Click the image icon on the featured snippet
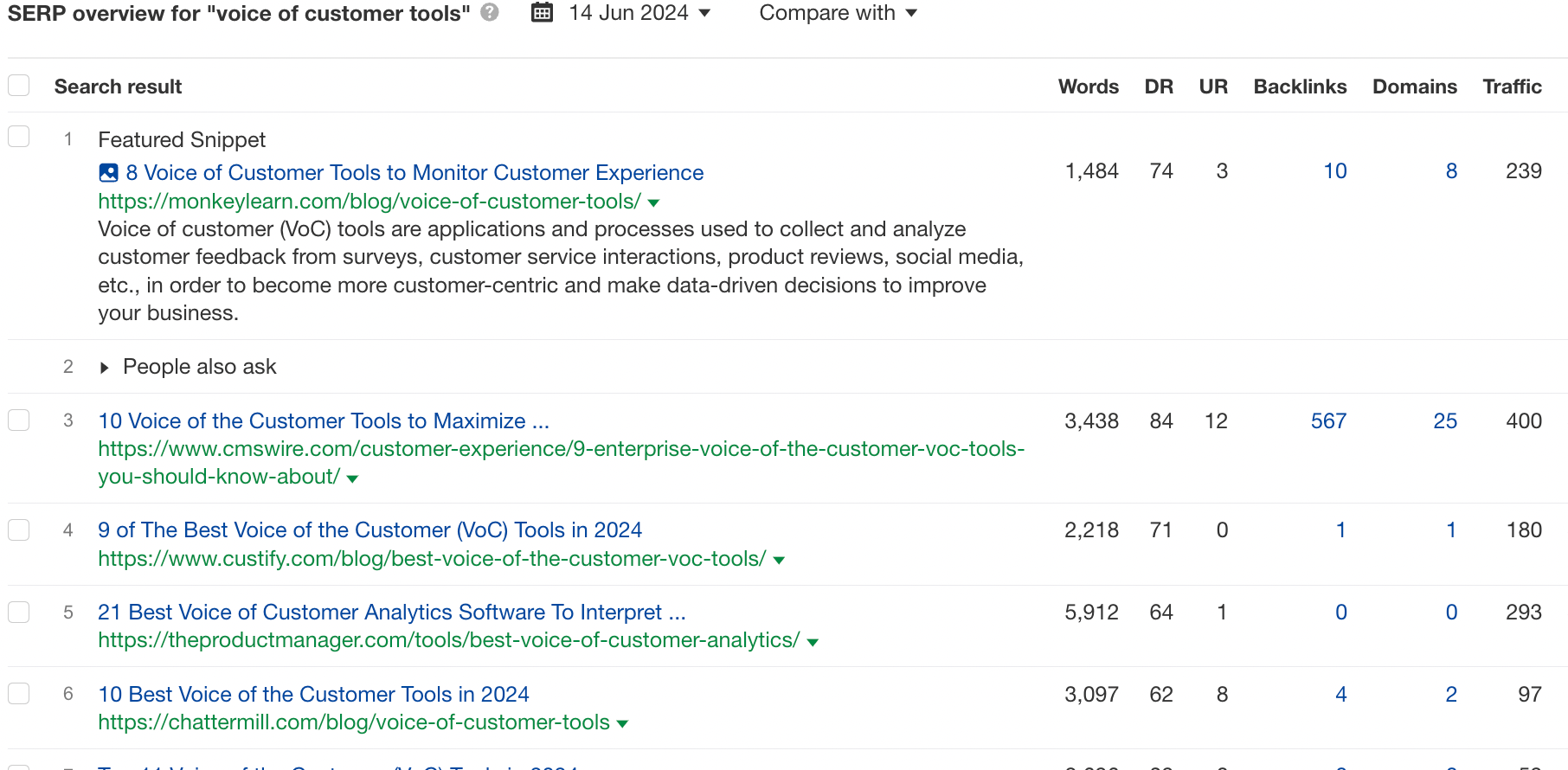The width and height of the screenshot is (1568, 770). [108, 173]
